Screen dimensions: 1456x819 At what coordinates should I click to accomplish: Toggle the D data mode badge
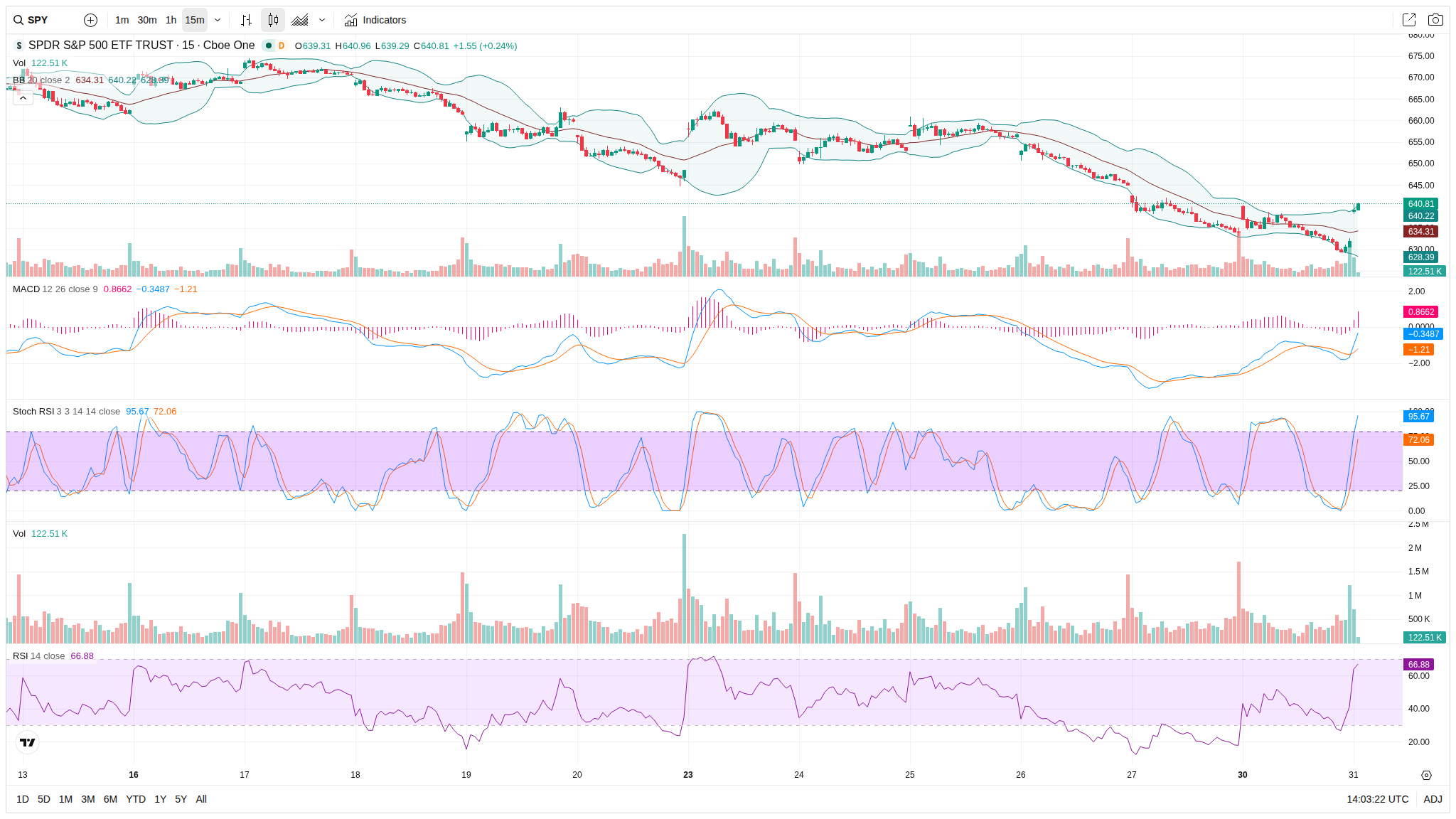[282, 45]
